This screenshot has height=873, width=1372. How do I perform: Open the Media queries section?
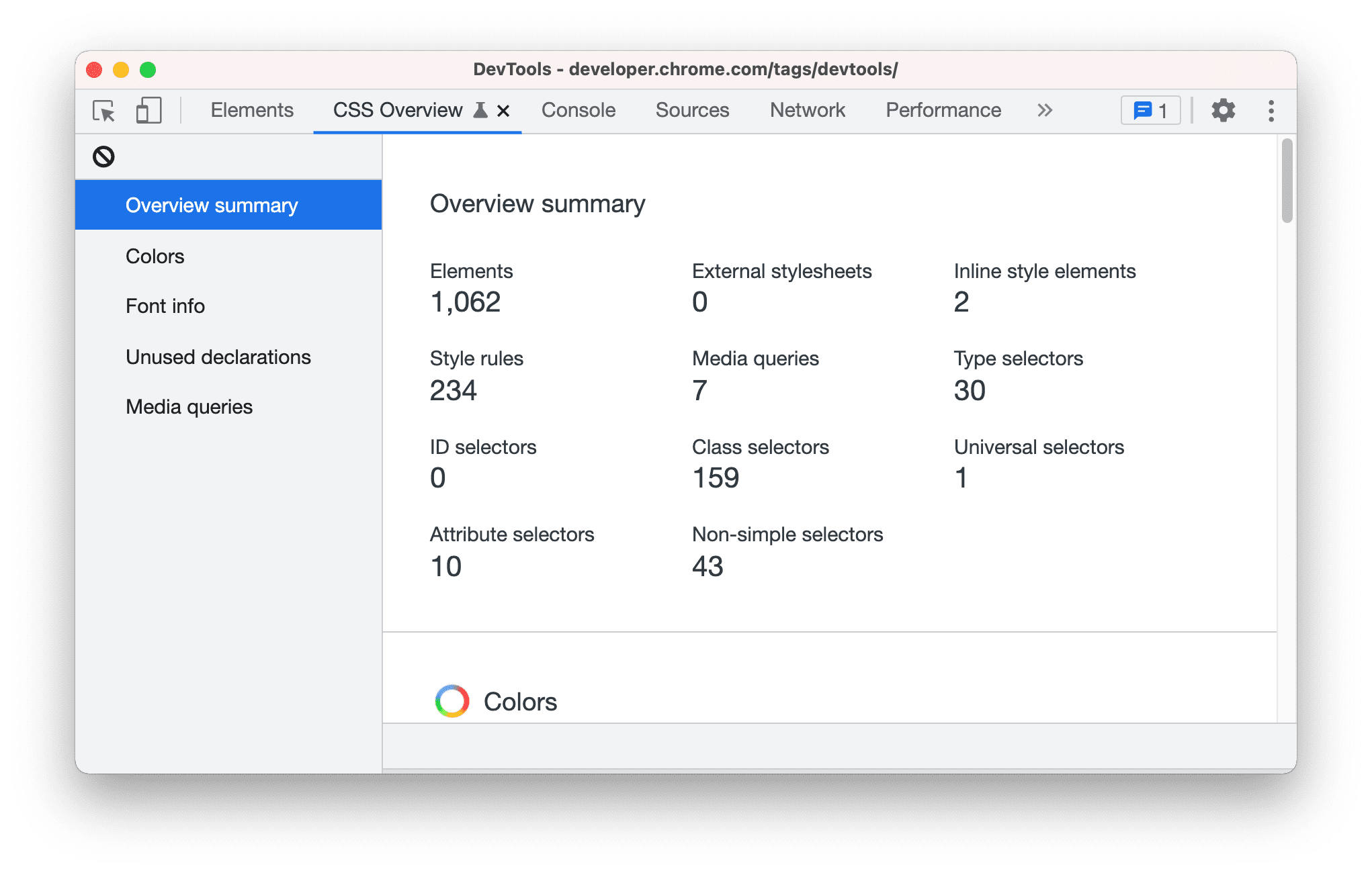189,406
